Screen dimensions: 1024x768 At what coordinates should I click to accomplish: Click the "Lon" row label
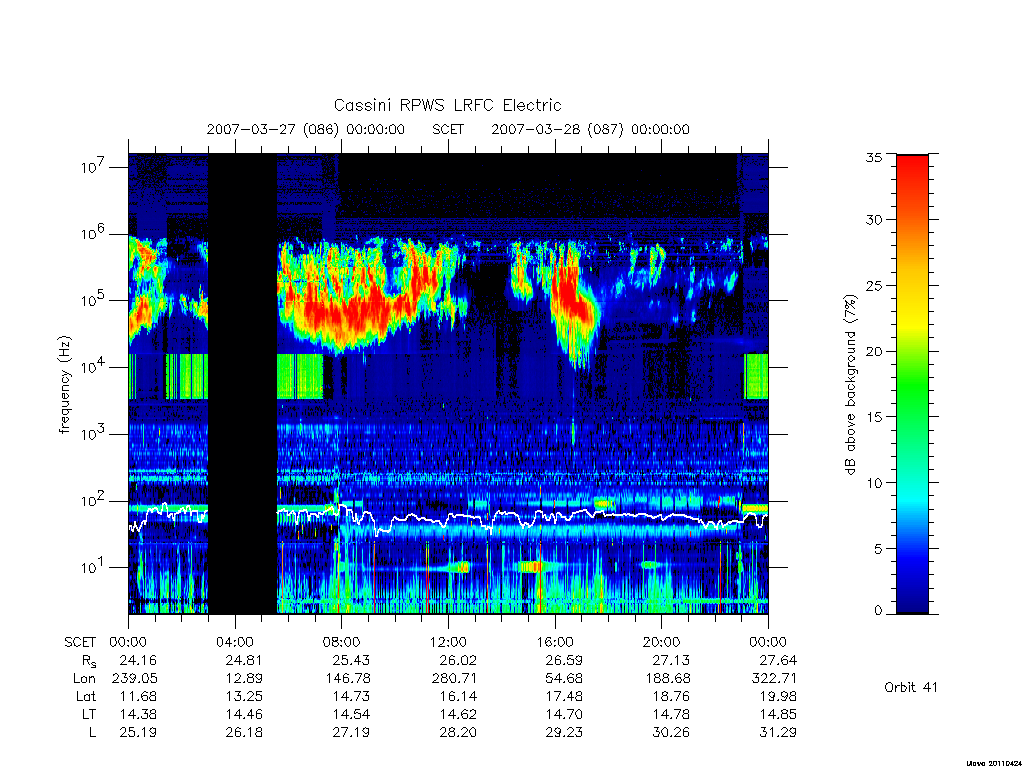coord(84,678)
